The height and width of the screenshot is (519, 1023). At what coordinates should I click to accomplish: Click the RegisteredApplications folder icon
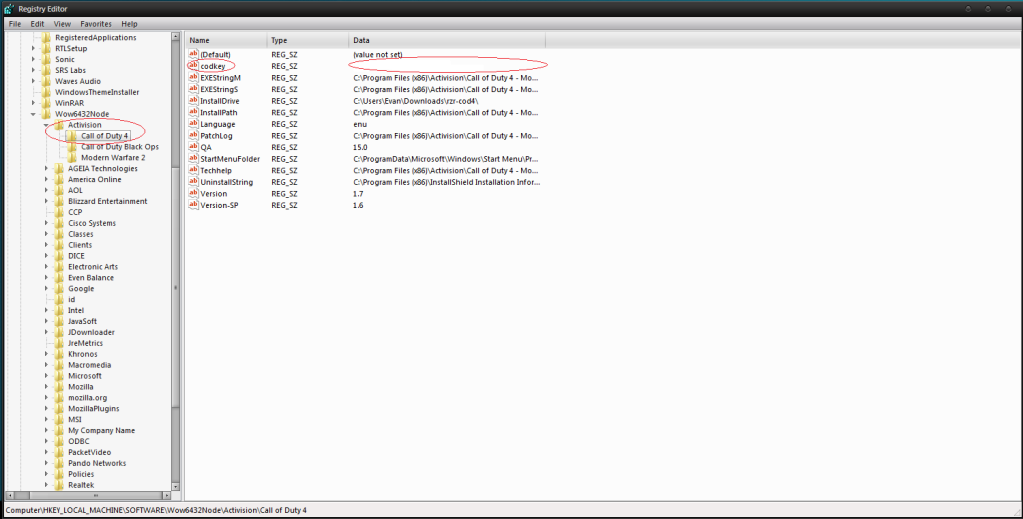(46, 37)
